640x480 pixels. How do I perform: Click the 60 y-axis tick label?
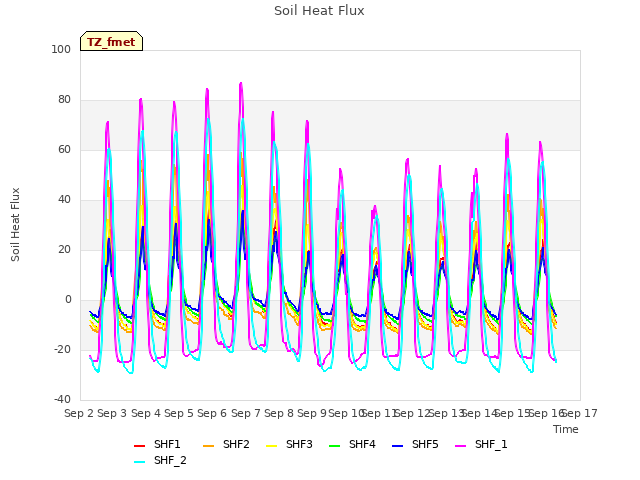pos(64,149)
